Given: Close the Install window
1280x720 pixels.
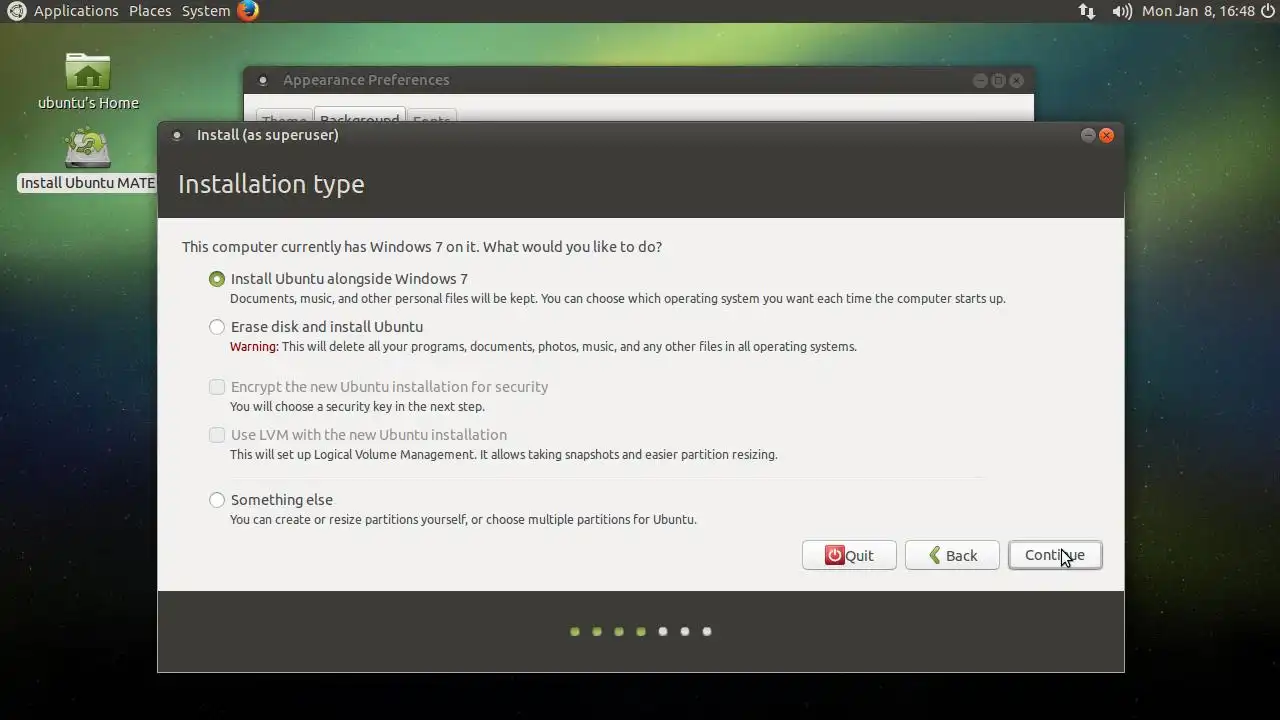Looking at the screenshot, I should point(1106,135).
